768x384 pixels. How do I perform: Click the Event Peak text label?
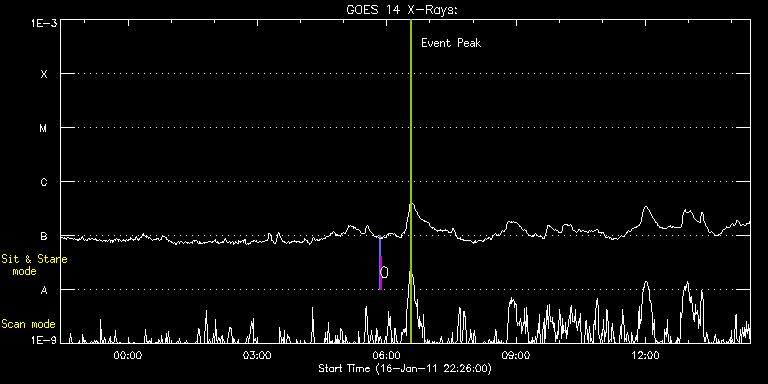point(451,43)
